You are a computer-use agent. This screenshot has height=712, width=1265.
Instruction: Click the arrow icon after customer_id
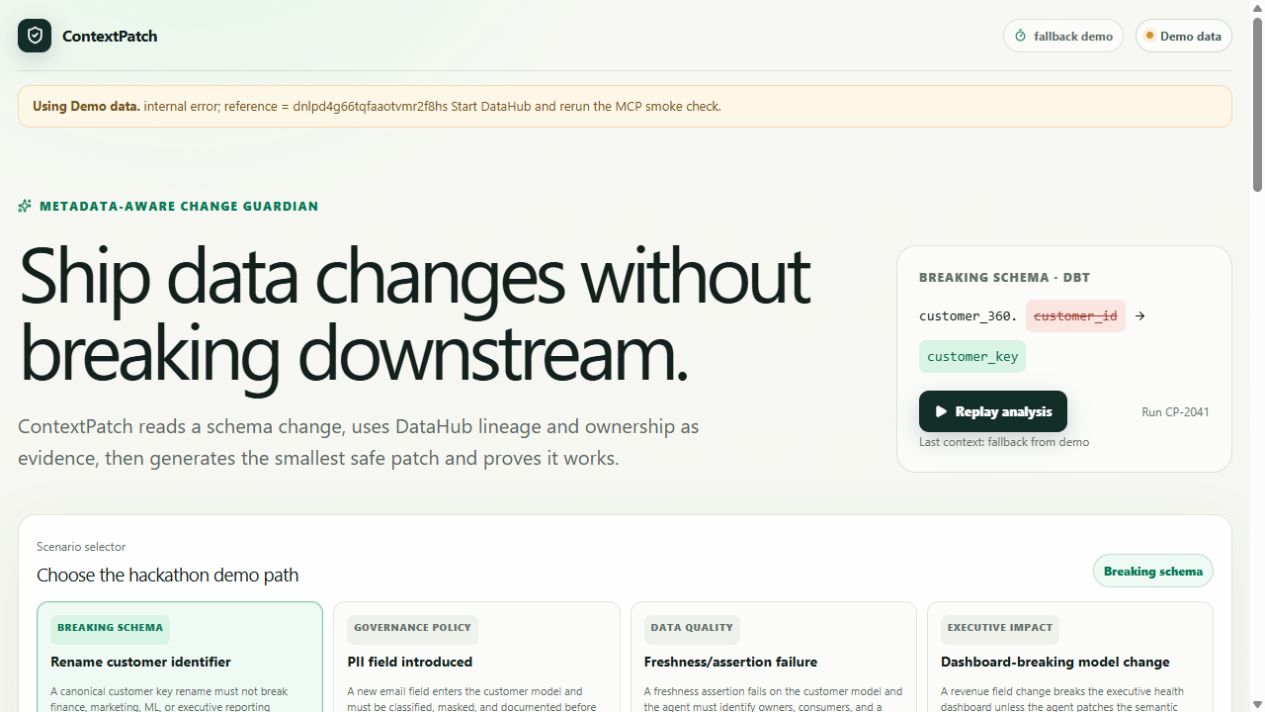pos(1140,316)
